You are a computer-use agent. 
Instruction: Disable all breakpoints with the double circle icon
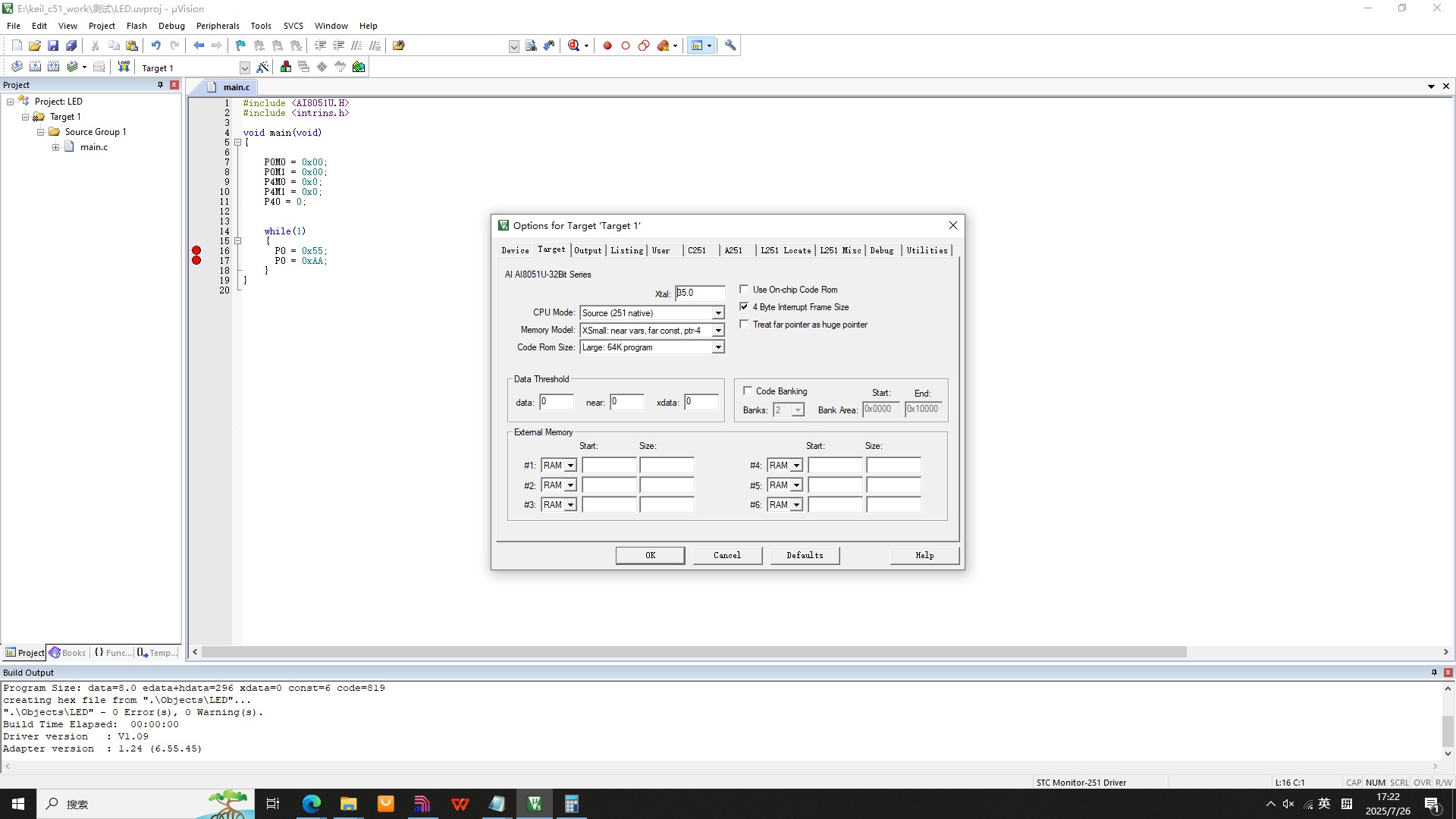pos(644,45)
